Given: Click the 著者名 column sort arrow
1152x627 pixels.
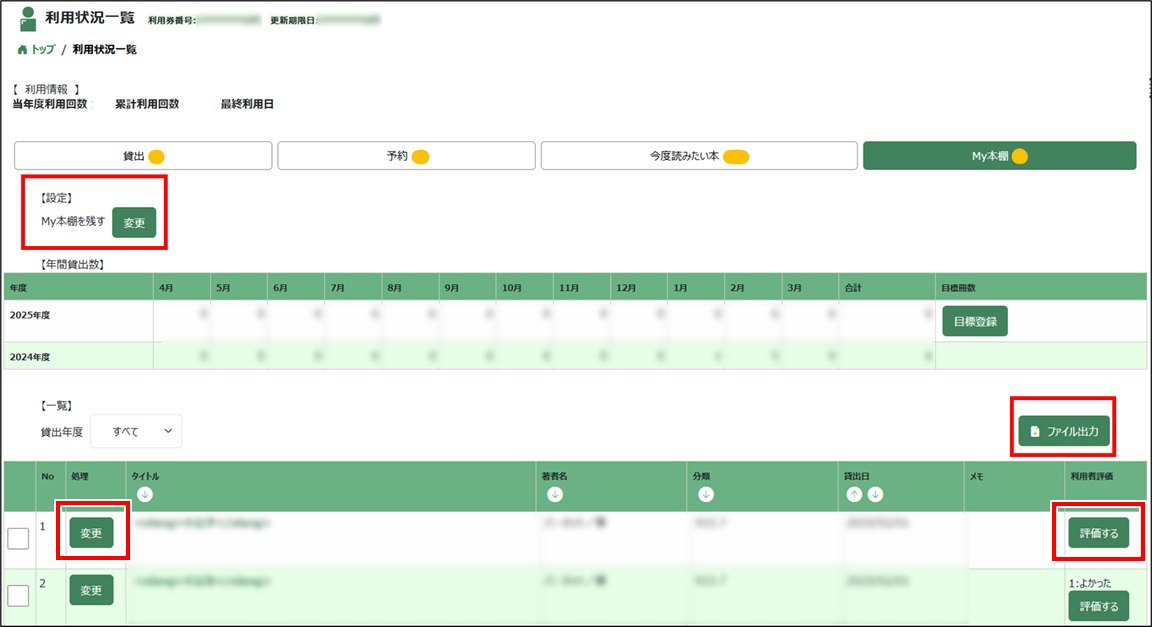Looking at the screenshot, I should 555,494.
